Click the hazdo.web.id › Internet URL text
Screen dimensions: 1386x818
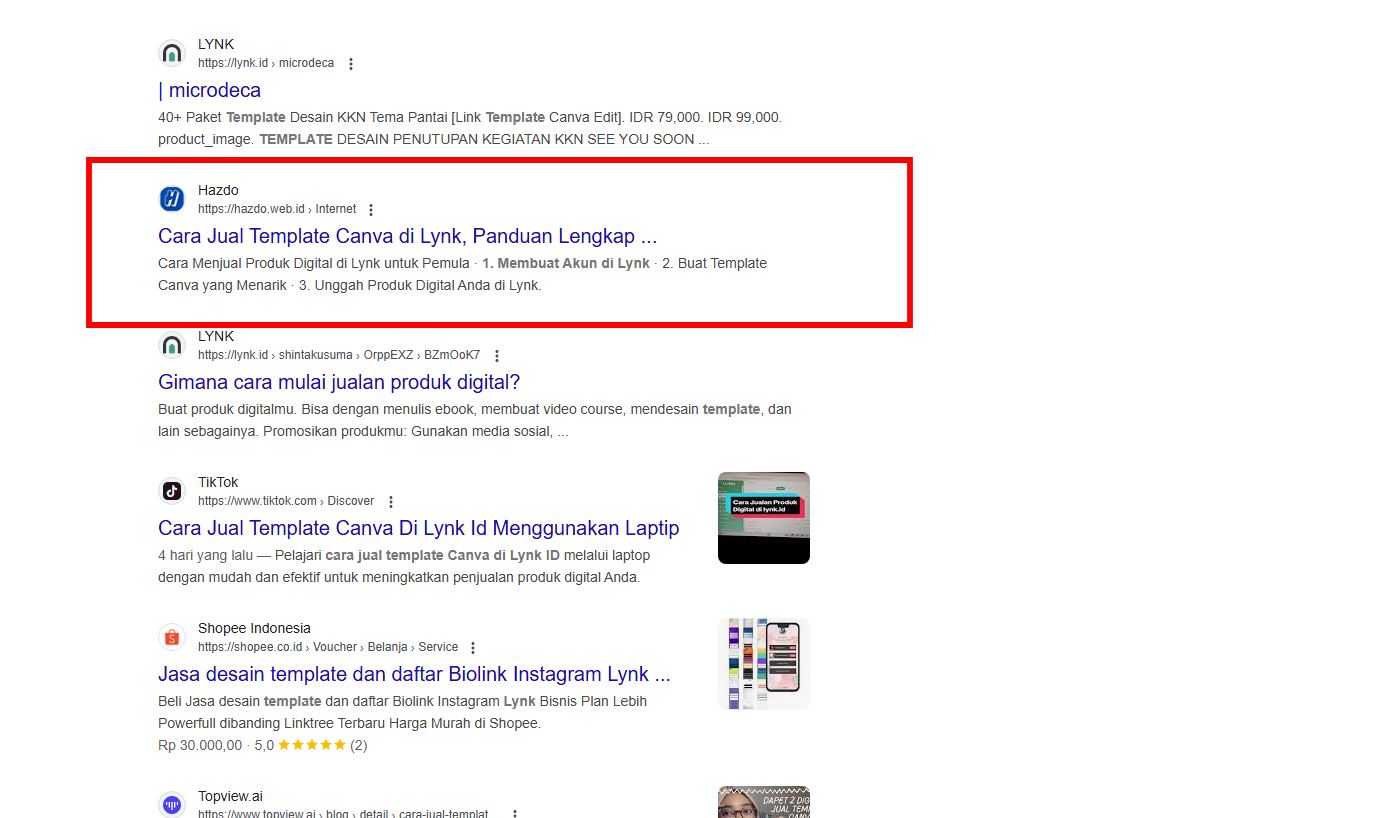pyautogui.click(x=277, y=209)
